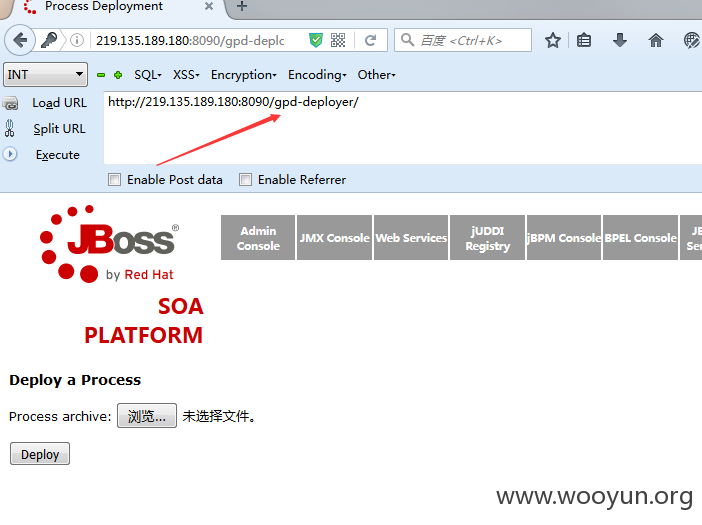
Task: Open the BPEL Console tab
Action: coord(641,238)
